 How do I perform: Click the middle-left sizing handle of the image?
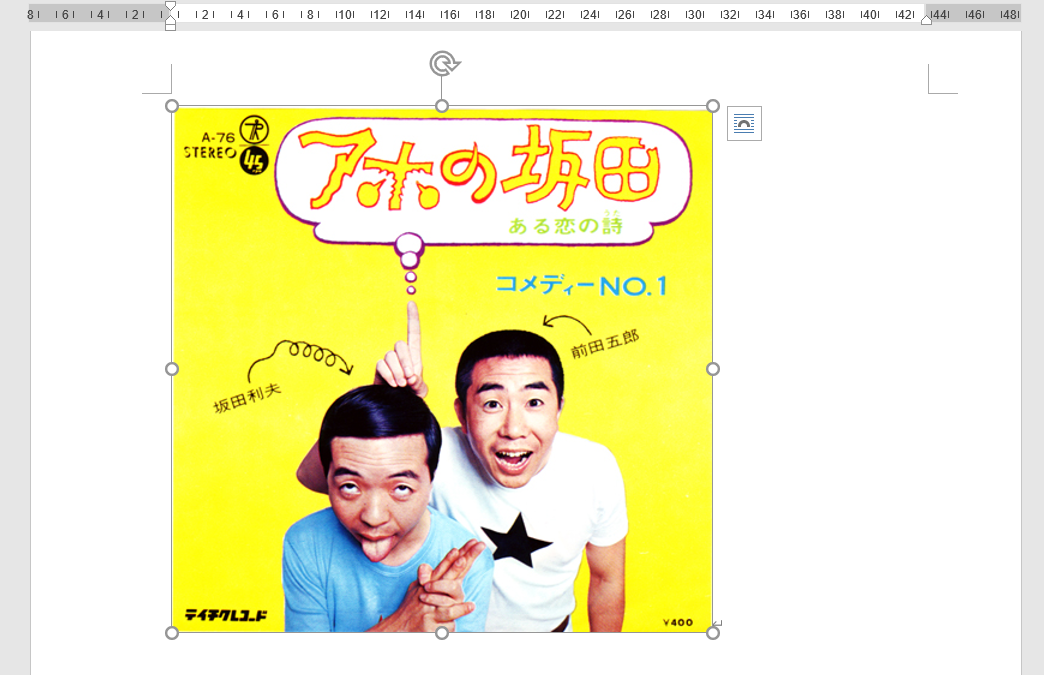(172, 368)
